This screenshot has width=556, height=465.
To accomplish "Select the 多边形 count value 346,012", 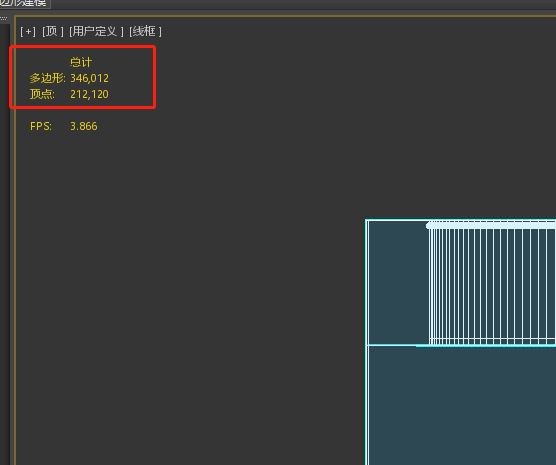I will tap(89, 78).
